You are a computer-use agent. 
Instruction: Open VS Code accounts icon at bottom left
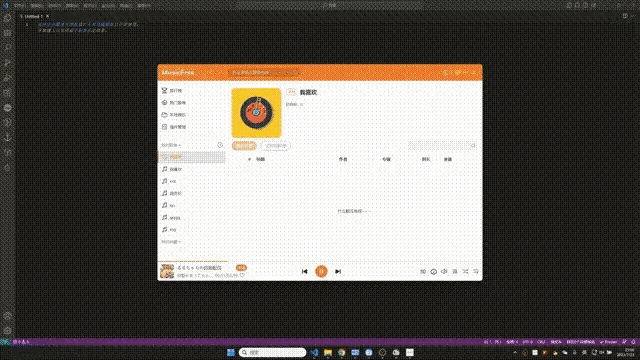(x=7, y=316)
